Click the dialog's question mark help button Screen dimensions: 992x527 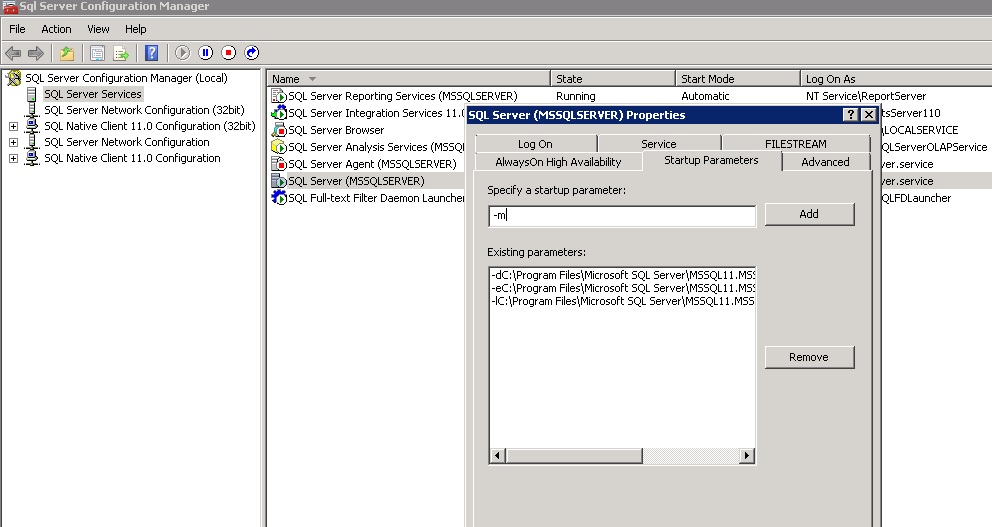tap(851, 115)
